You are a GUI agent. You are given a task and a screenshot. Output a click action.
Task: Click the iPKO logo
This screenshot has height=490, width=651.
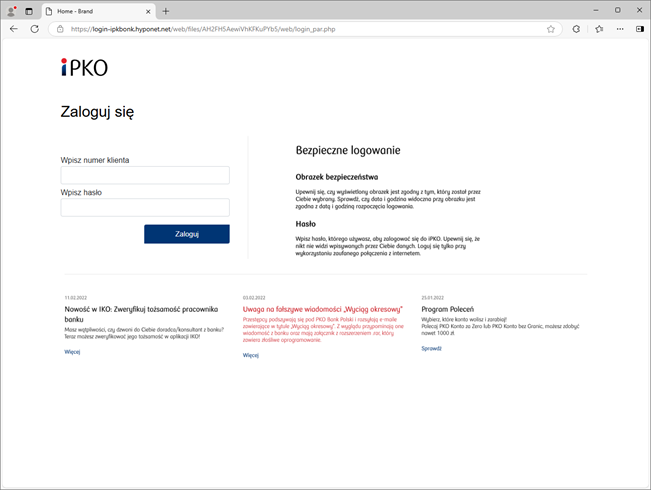coord(84,68)
